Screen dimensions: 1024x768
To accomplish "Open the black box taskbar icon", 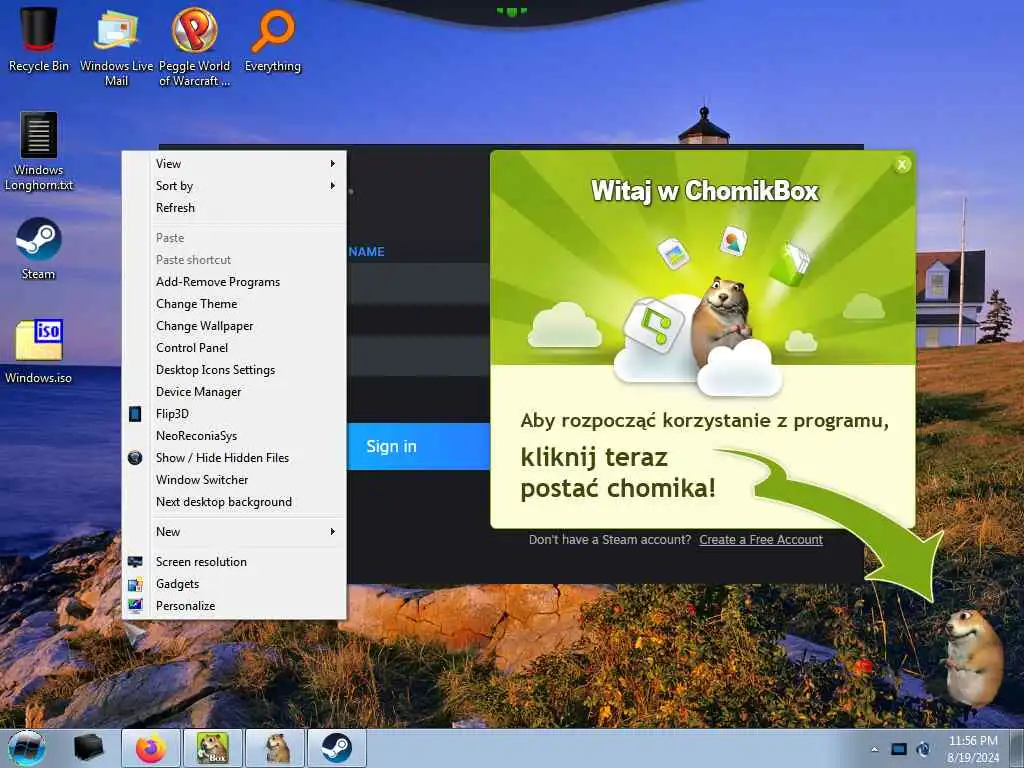I will coord(89,748).
